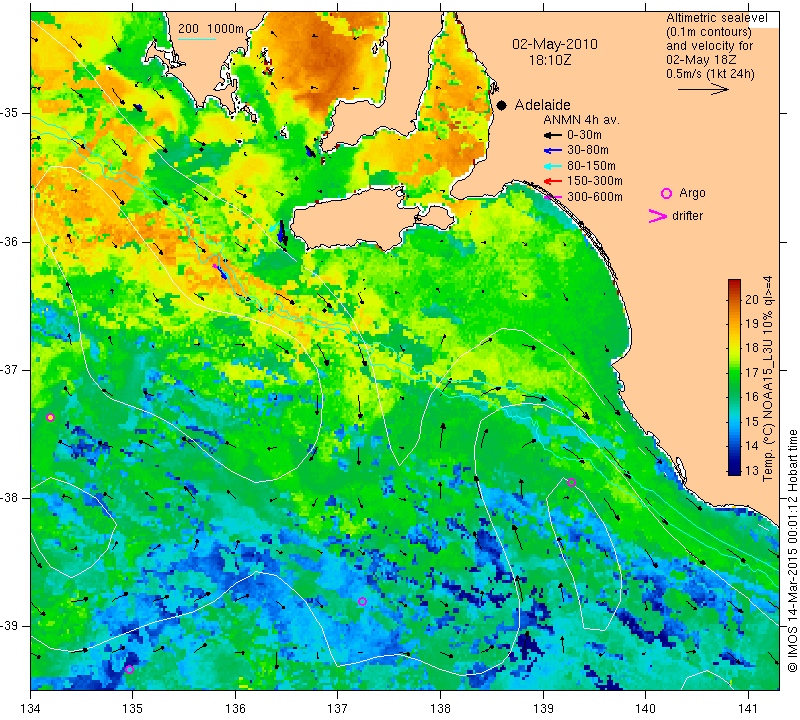The image size is (800, 720).
Task: Click the black 0-30m arrow legend icon
Action: click(x=553, y=135)
